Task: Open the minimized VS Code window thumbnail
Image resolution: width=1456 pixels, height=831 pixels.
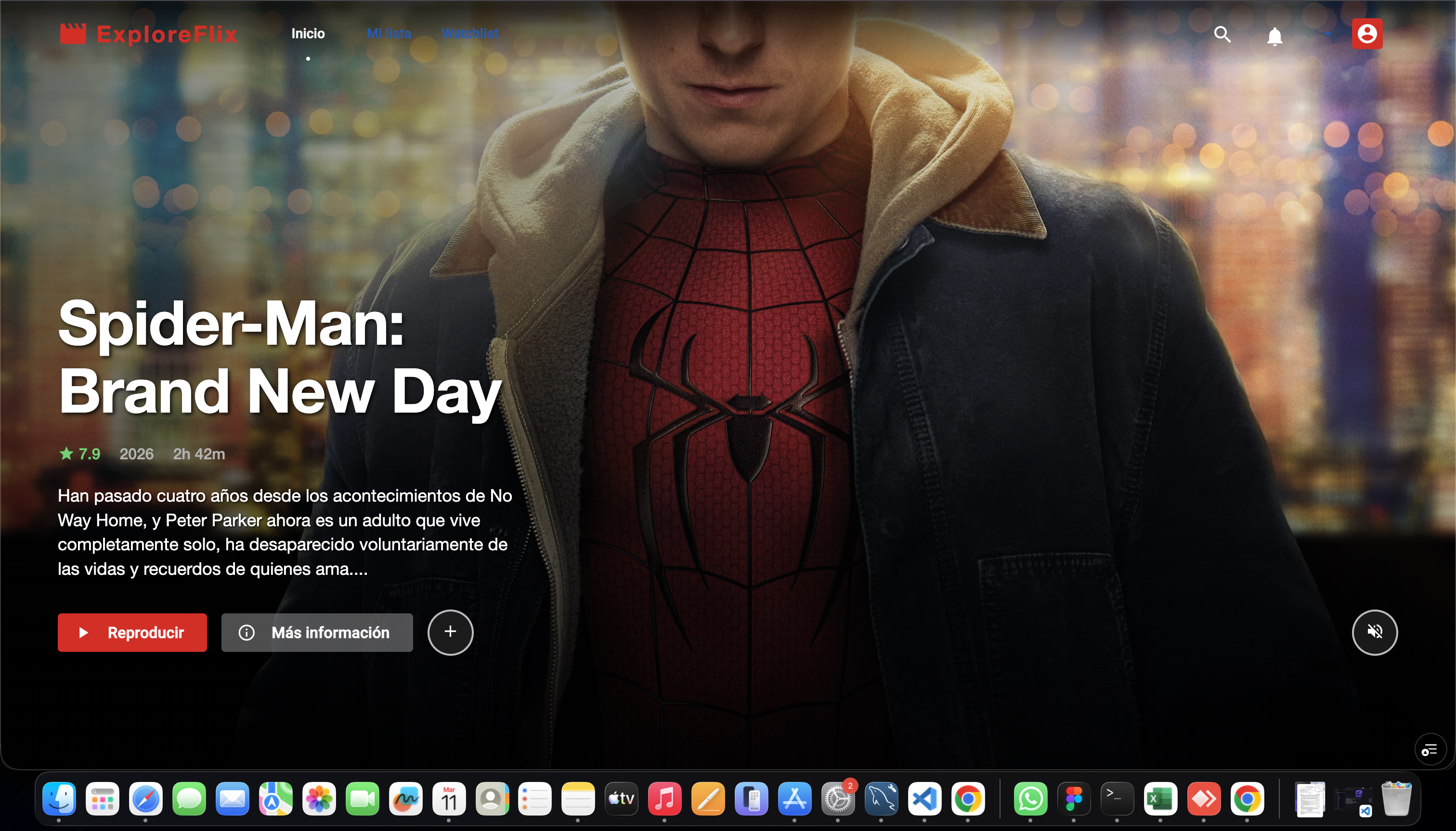Action: pyautogui.click(x=1353, y=800)
